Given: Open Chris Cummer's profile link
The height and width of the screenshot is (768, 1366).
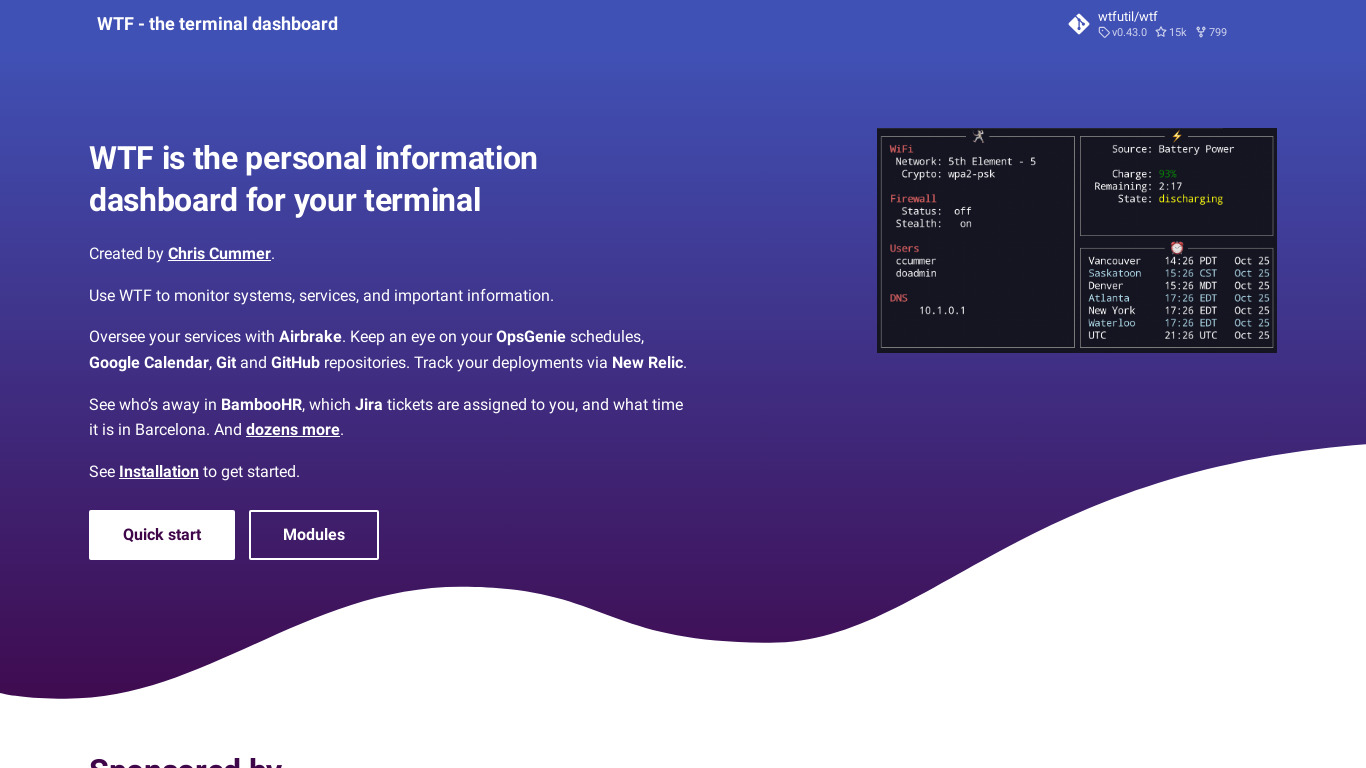Looking at the screenshot, I should coord(219,254).
